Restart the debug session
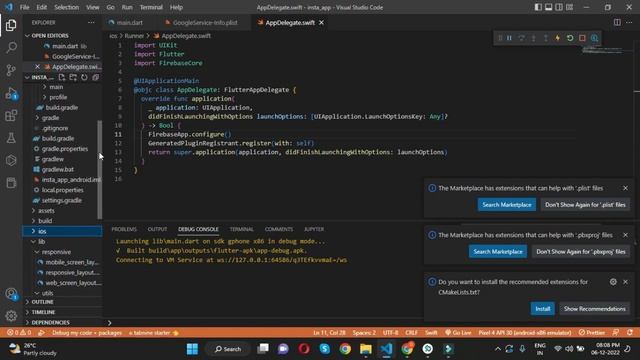 pyautogui.click(x=570, y=38)
